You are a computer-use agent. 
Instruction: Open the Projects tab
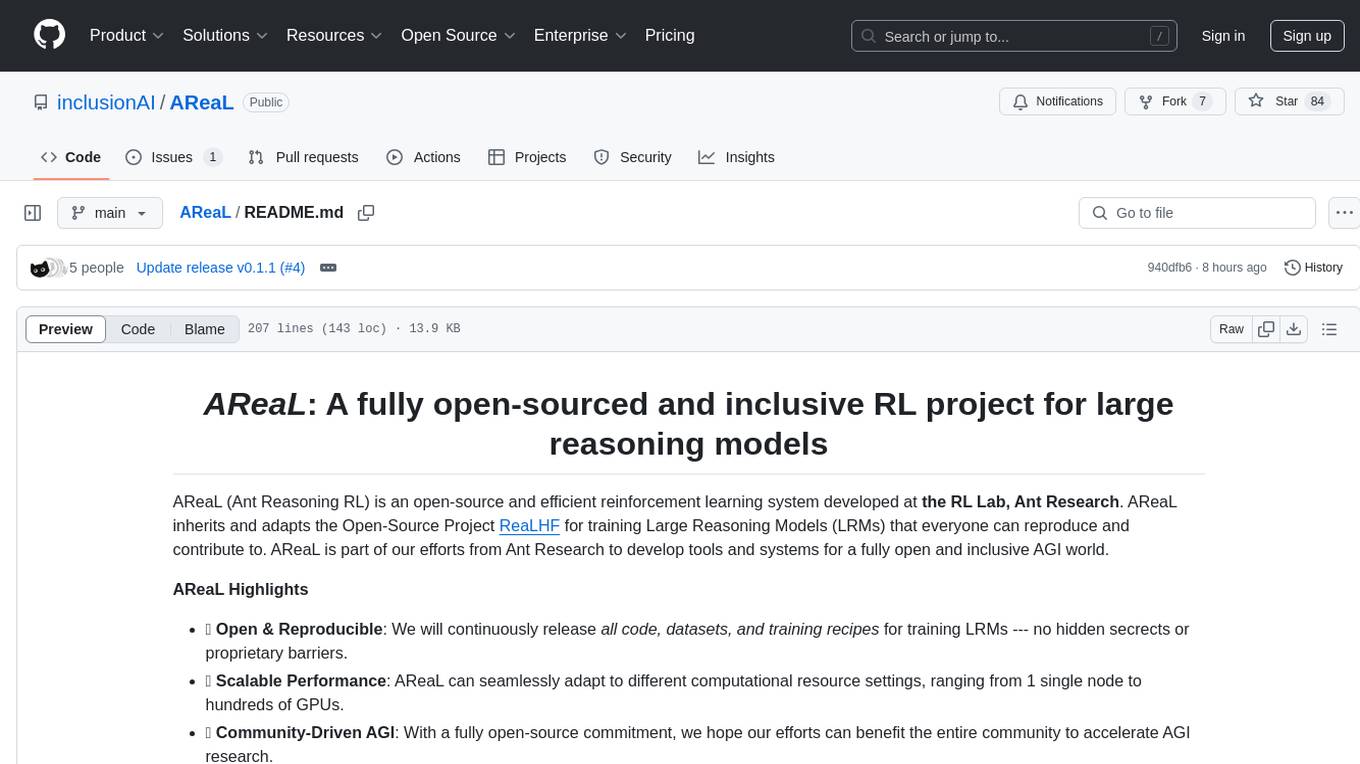pos(527,157)
